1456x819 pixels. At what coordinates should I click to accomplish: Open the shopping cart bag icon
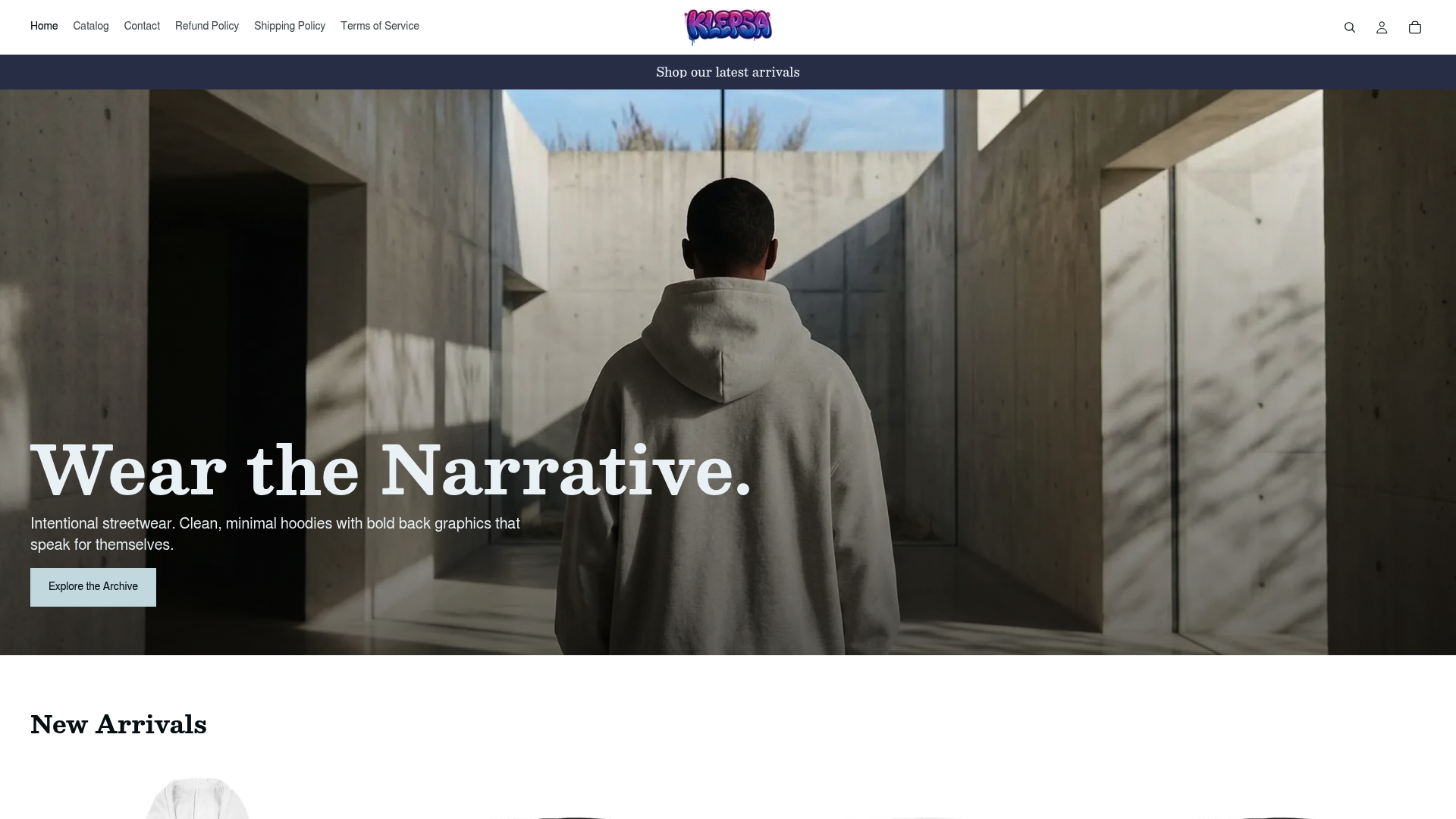point(1415,27)
